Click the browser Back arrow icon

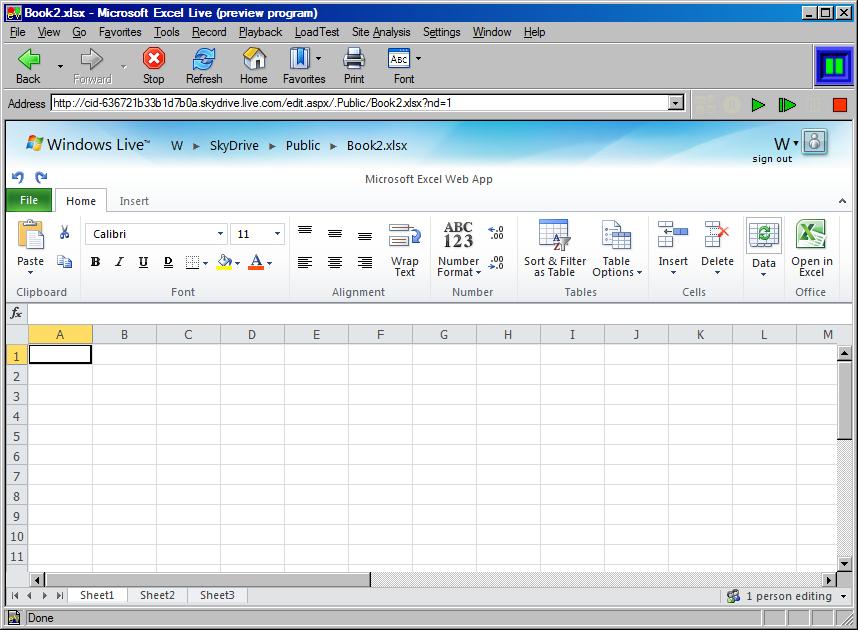(x=28, y=59)
